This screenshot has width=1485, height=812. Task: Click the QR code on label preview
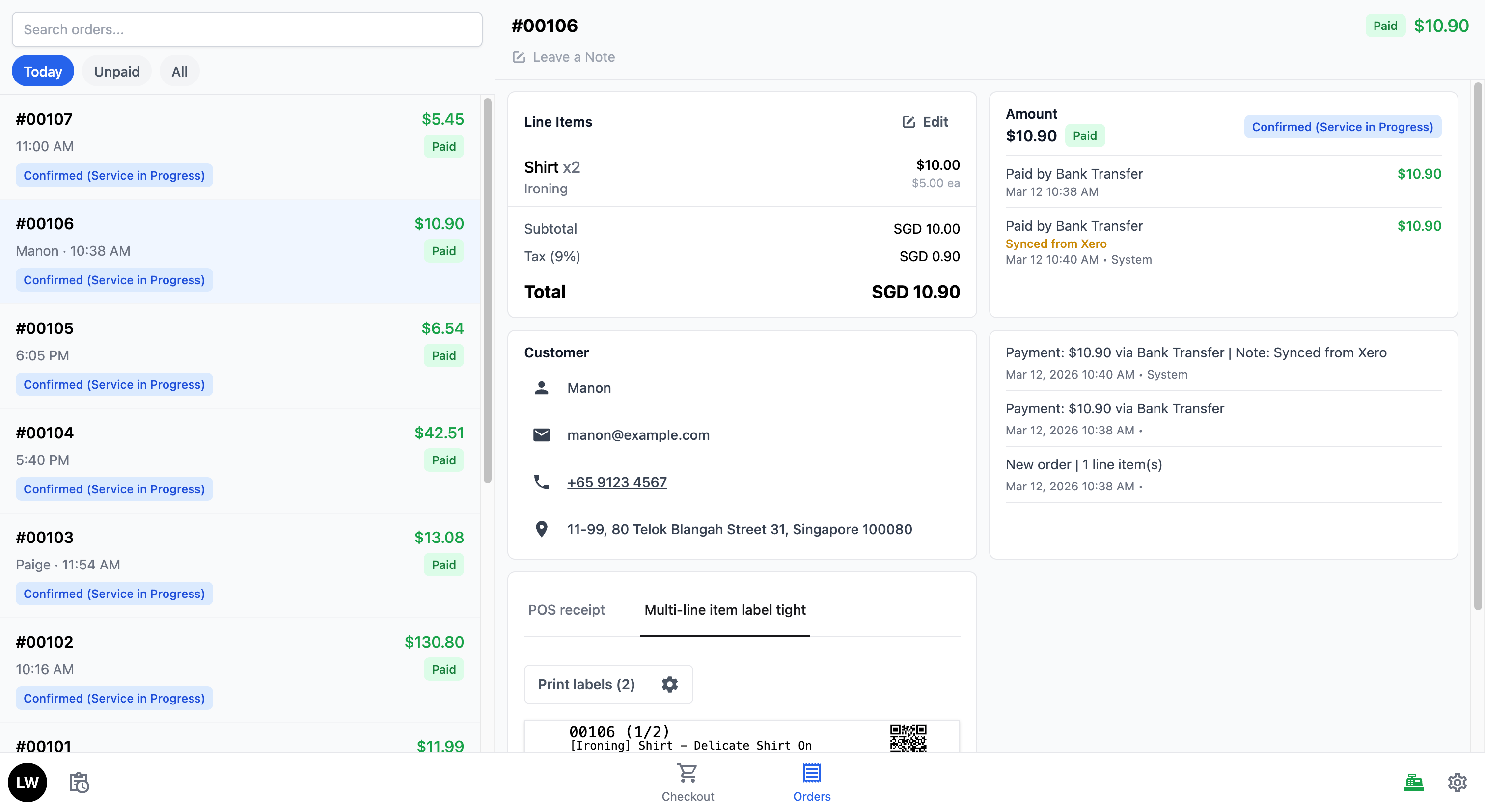coord(908,738)
